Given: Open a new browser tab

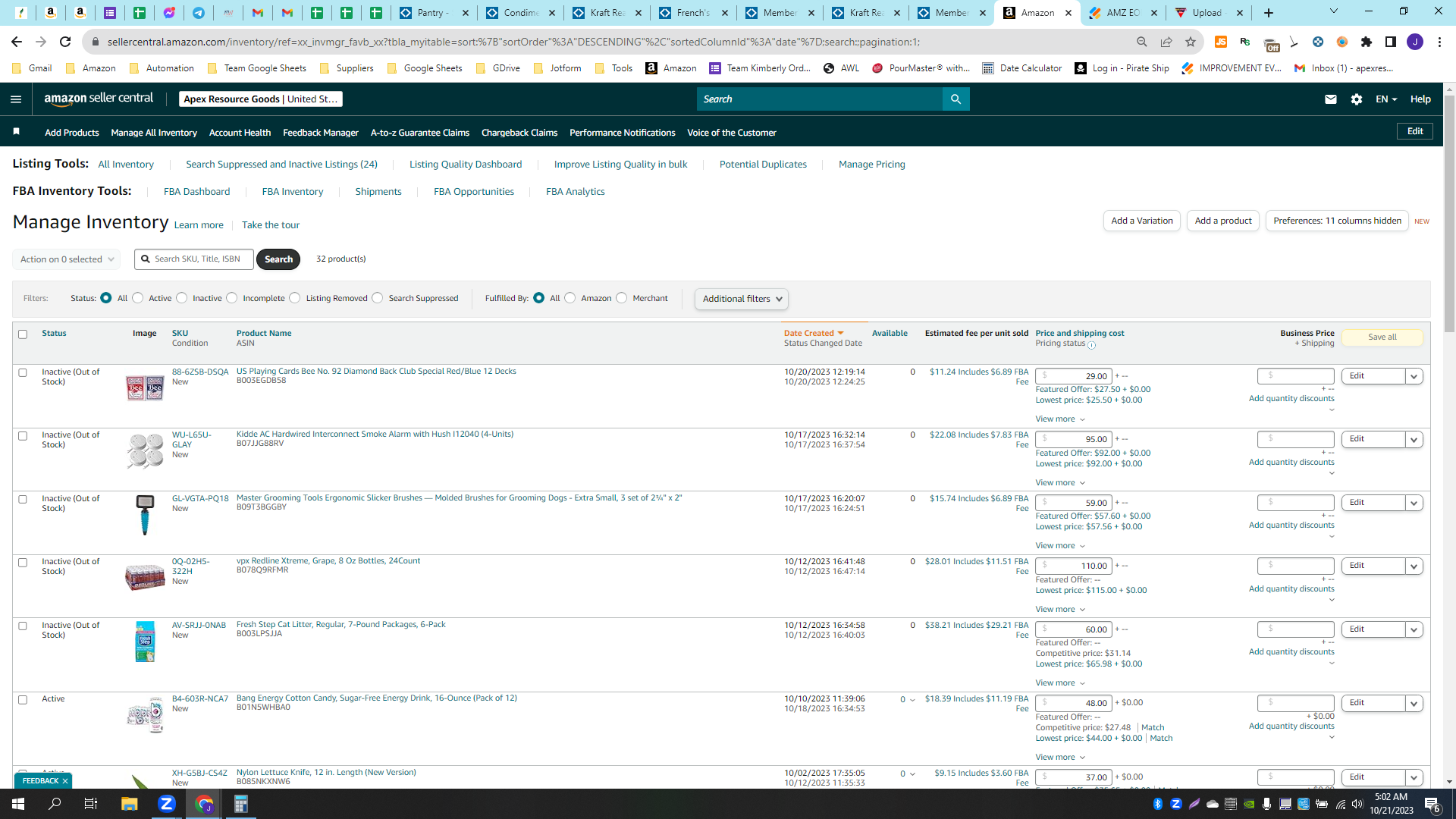Looking at the screenshot, I should (x=1269, y=13).
